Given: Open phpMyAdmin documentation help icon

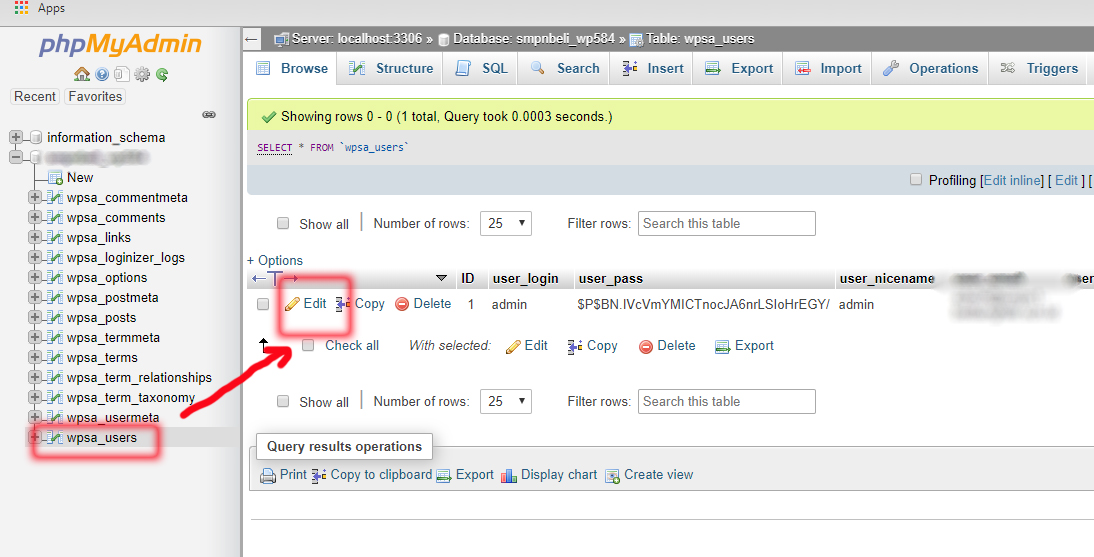Looking at the screenshot, I should 102,74.
